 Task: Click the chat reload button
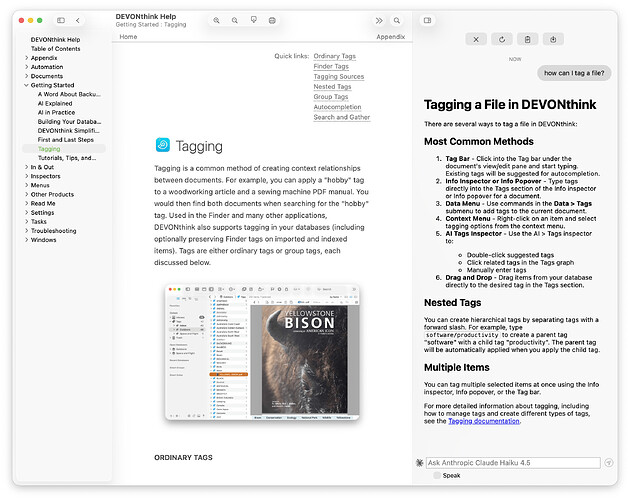click(x=502, y=39)
